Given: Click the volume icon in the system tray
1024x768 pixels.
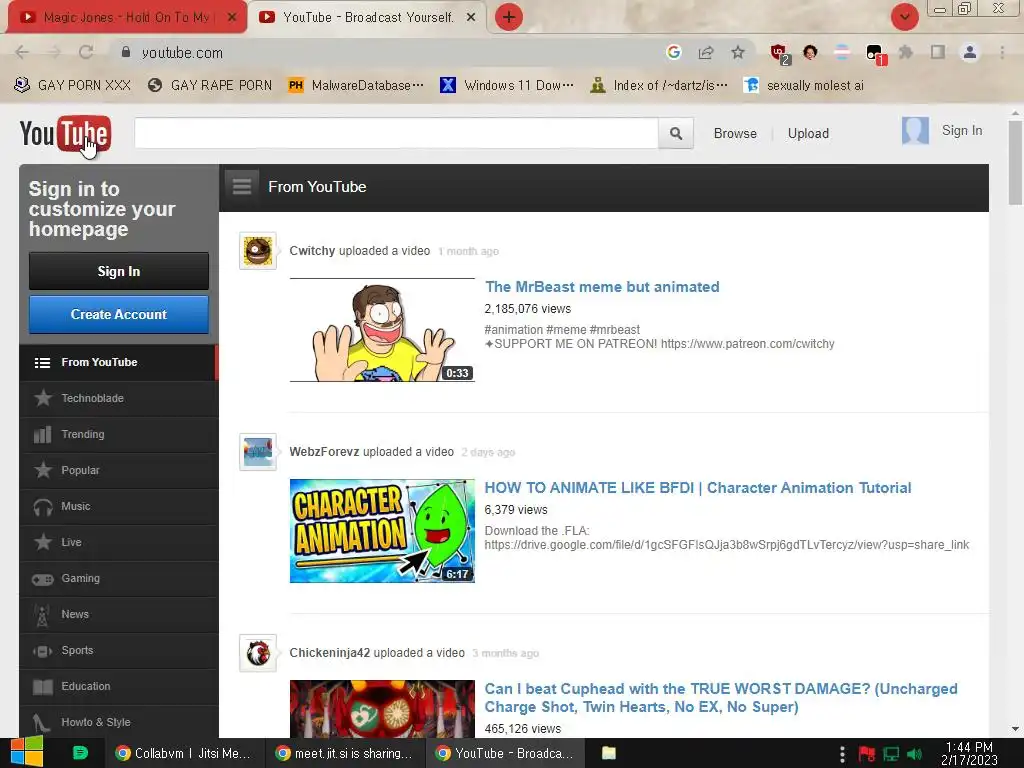Looking at the screenshot, I should pos(915,754).
